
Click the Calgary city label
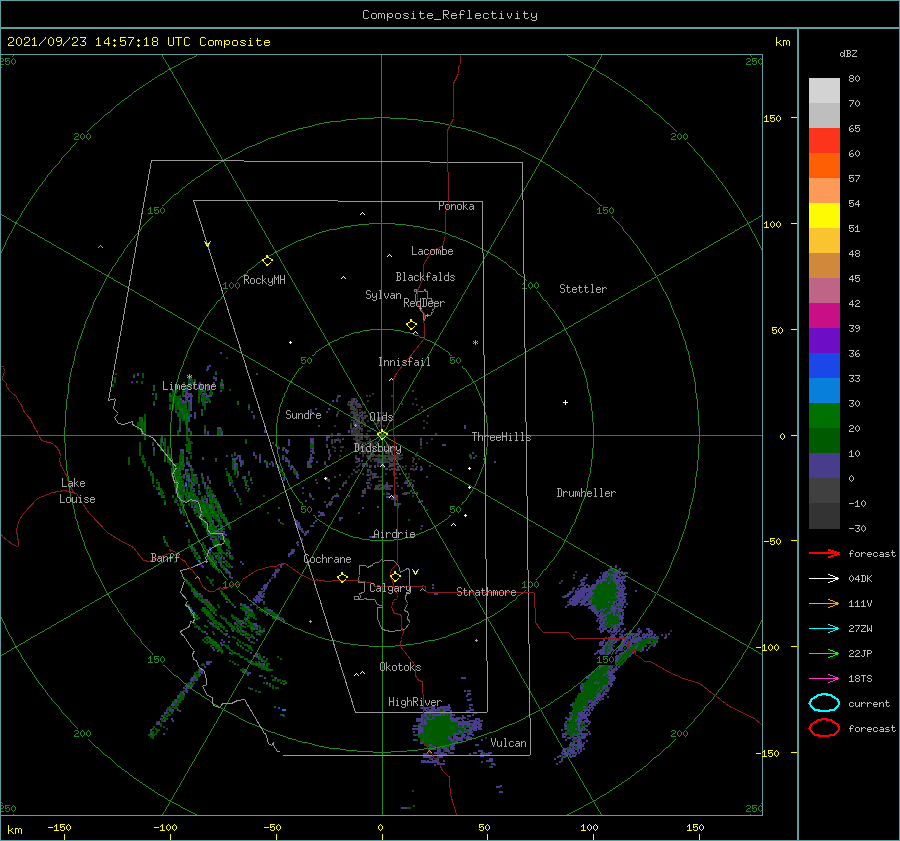coord(390,588)
